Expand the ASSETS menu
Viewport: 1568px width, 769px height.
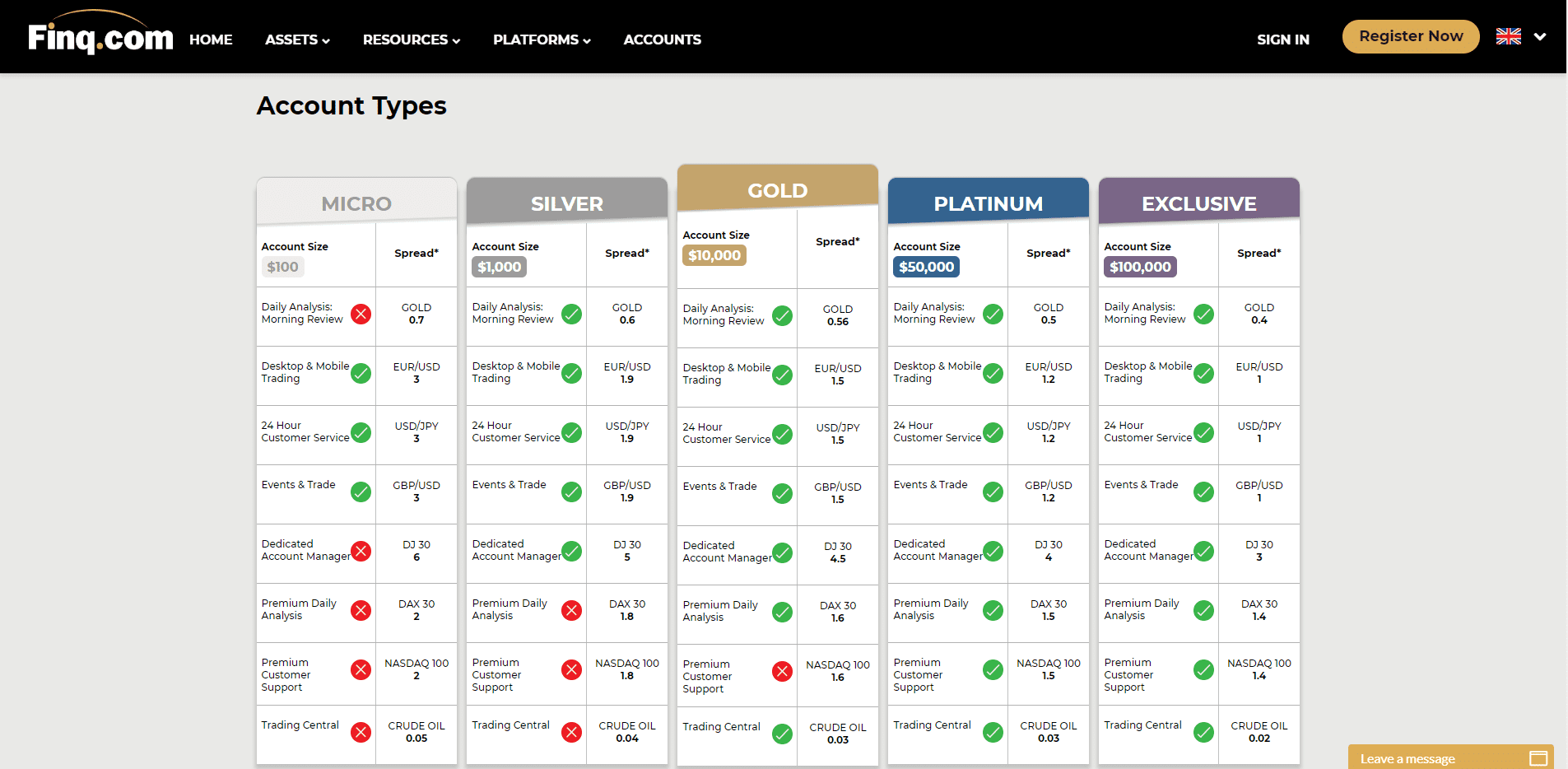coord(297,40)
